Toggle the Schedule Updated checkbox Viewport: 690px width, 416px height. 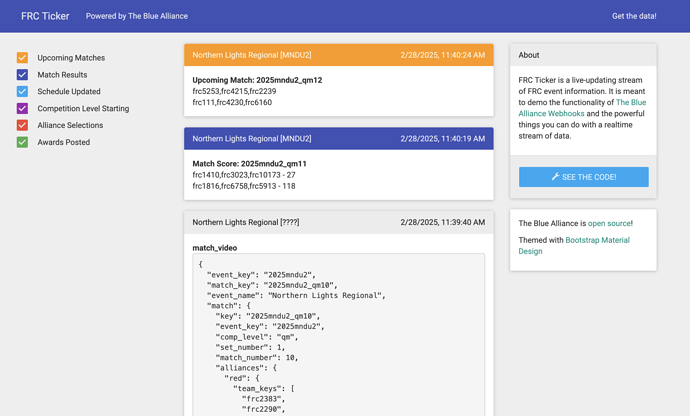(22, 91)
